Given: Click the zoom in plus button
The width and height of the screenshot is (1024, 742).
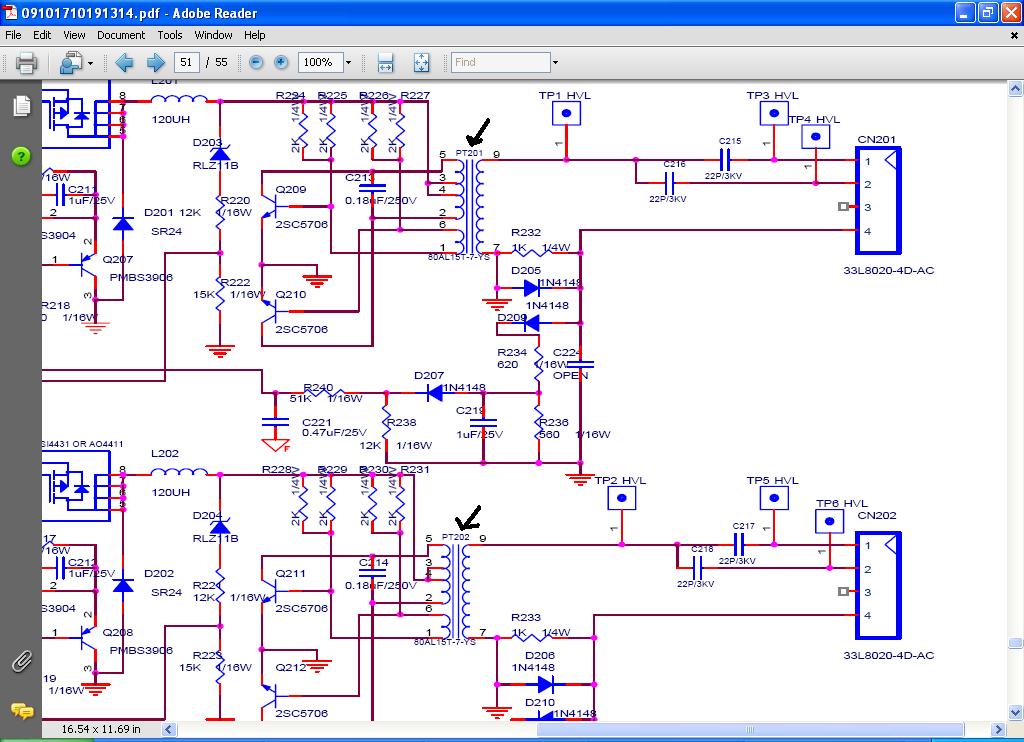Looking at the screenshot, I should [281, 62].
